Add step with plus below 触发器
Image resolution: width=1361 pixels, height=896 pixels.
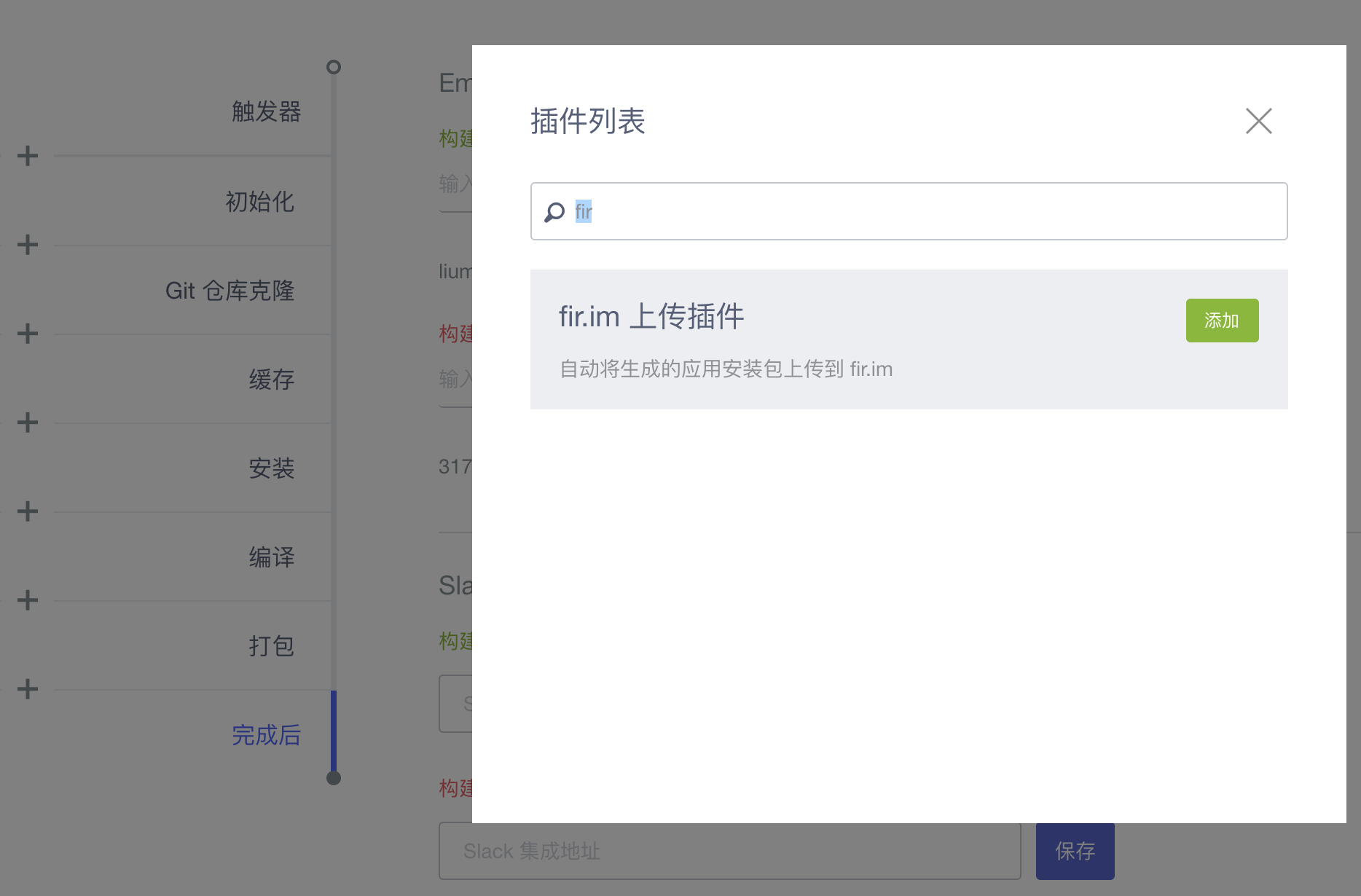(x=28, y=155)
